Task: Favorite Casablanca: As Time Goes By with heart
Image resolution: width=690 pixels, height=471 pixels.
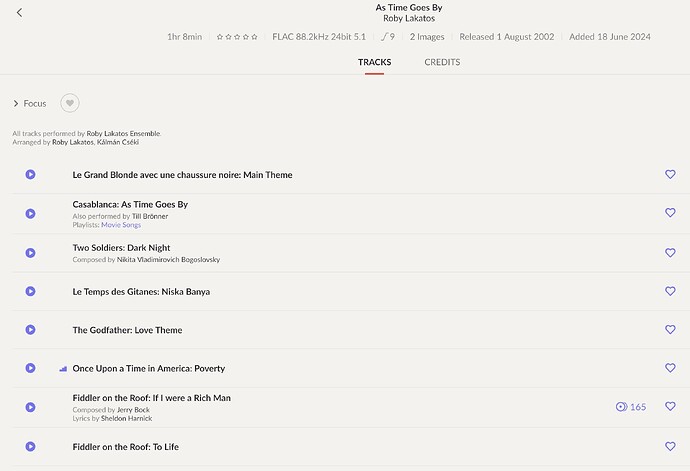Action: 670,213
